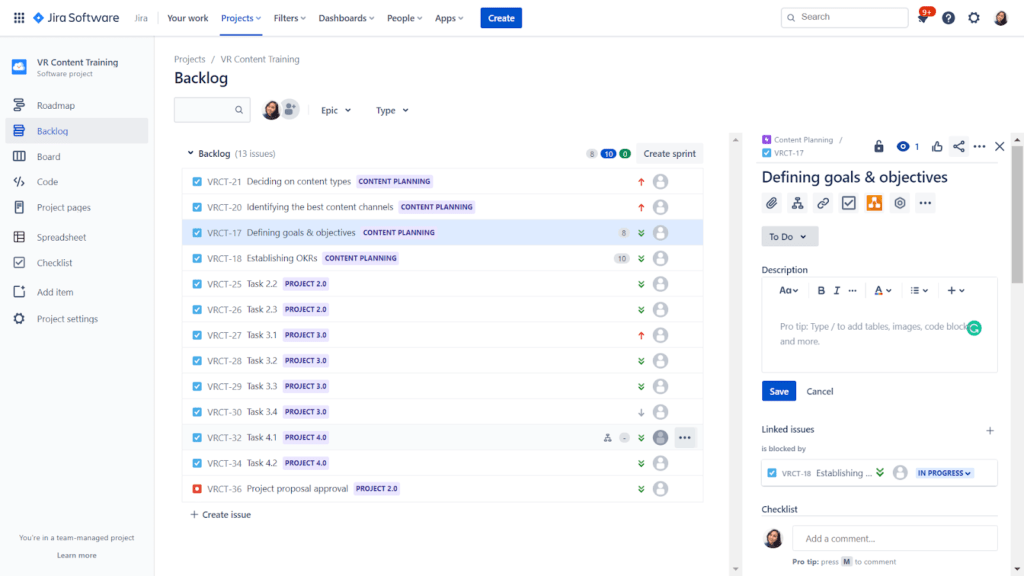Viewport: 1024px width, 576px height.
Task: Open the app switcher grid icon
Action: tap(19, 18)
